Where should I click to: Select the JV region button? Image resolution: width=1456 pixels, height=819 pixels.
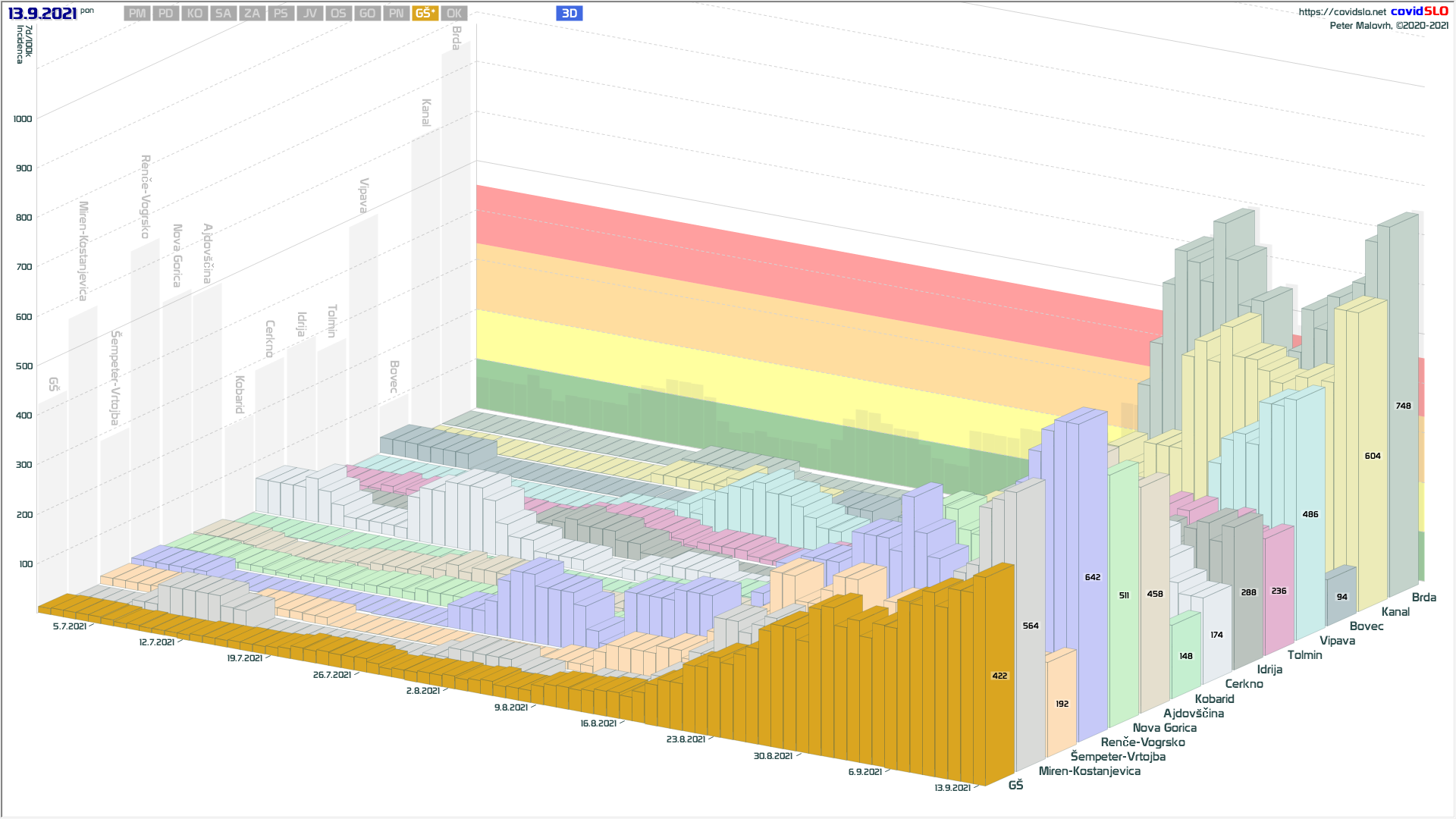pos(309,14)
